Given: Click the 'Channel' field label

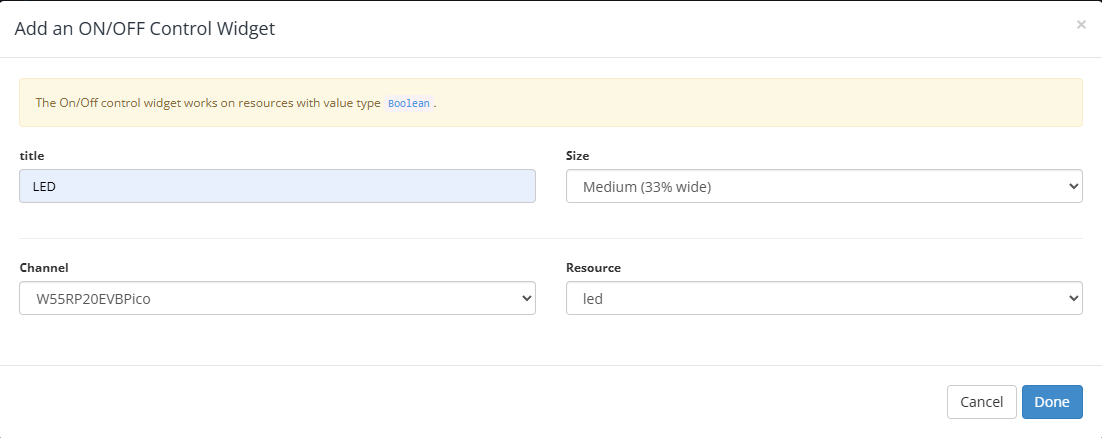Looking at the screenshot, I should [x=44, y=268].
